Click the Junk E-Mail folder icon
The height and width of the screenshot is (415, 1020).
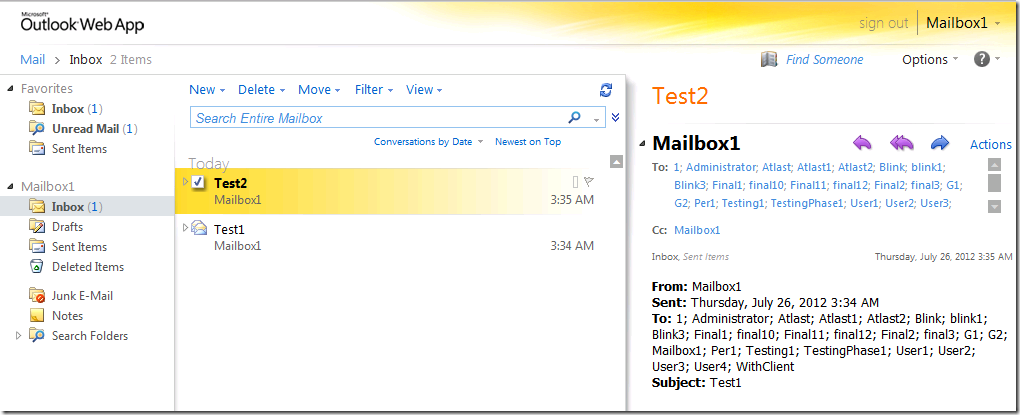[x=36, y=295]
